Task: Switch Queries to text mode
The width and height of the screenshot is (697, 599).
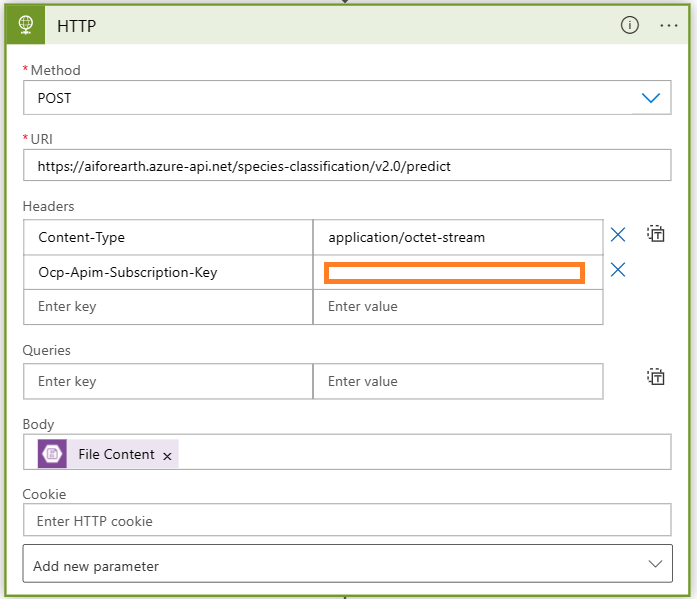Action: [656, 377]
